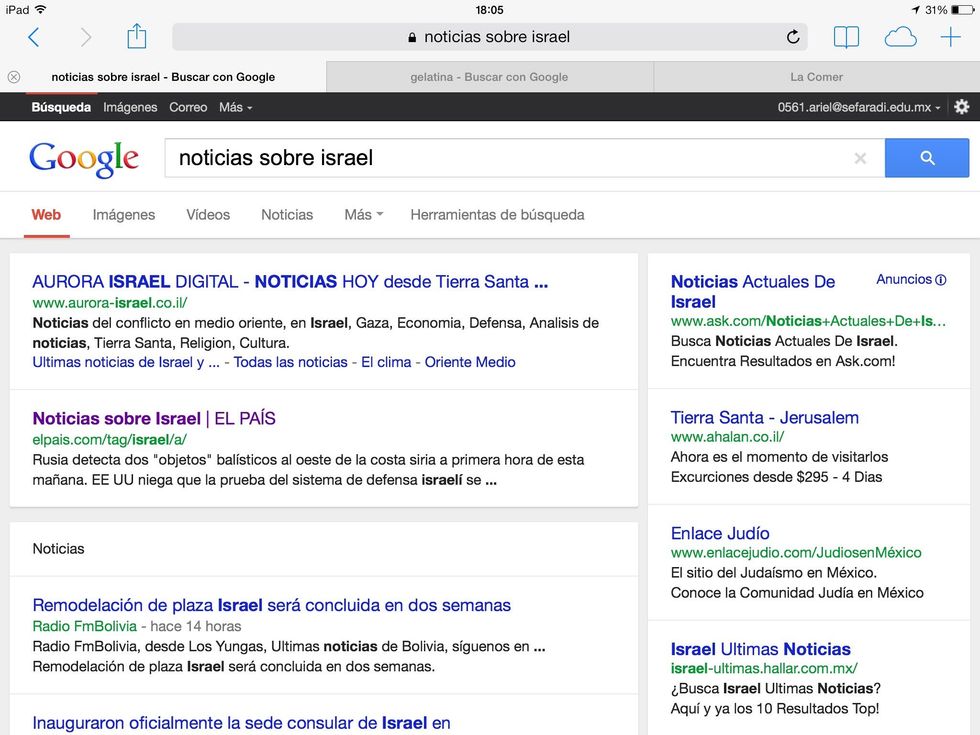Click the blue Google search magnifier button

(927, 158)
